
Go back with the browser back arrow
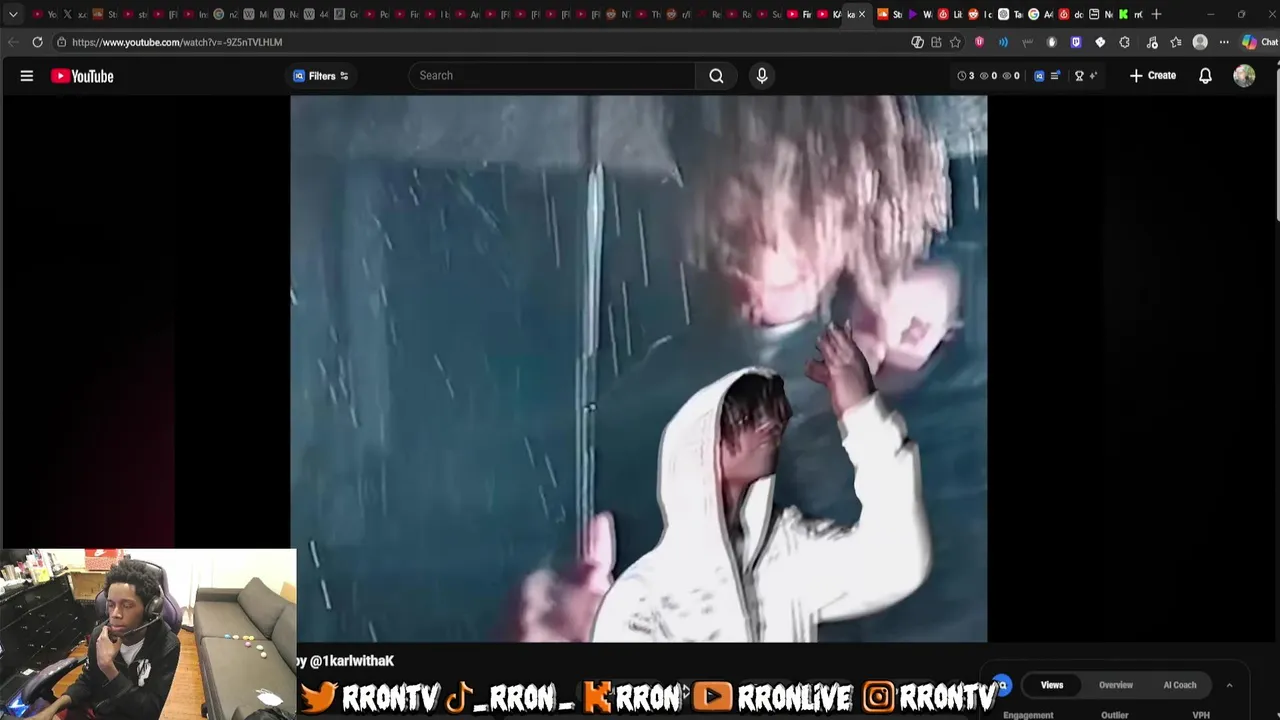(13, 42)
